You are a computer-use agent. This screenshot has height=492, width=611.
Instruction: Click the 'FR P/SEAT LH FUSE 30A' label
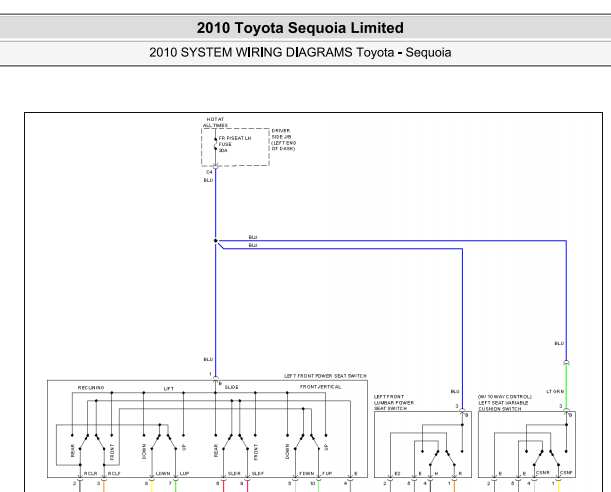pyautogui.click(x=235, y=144)
